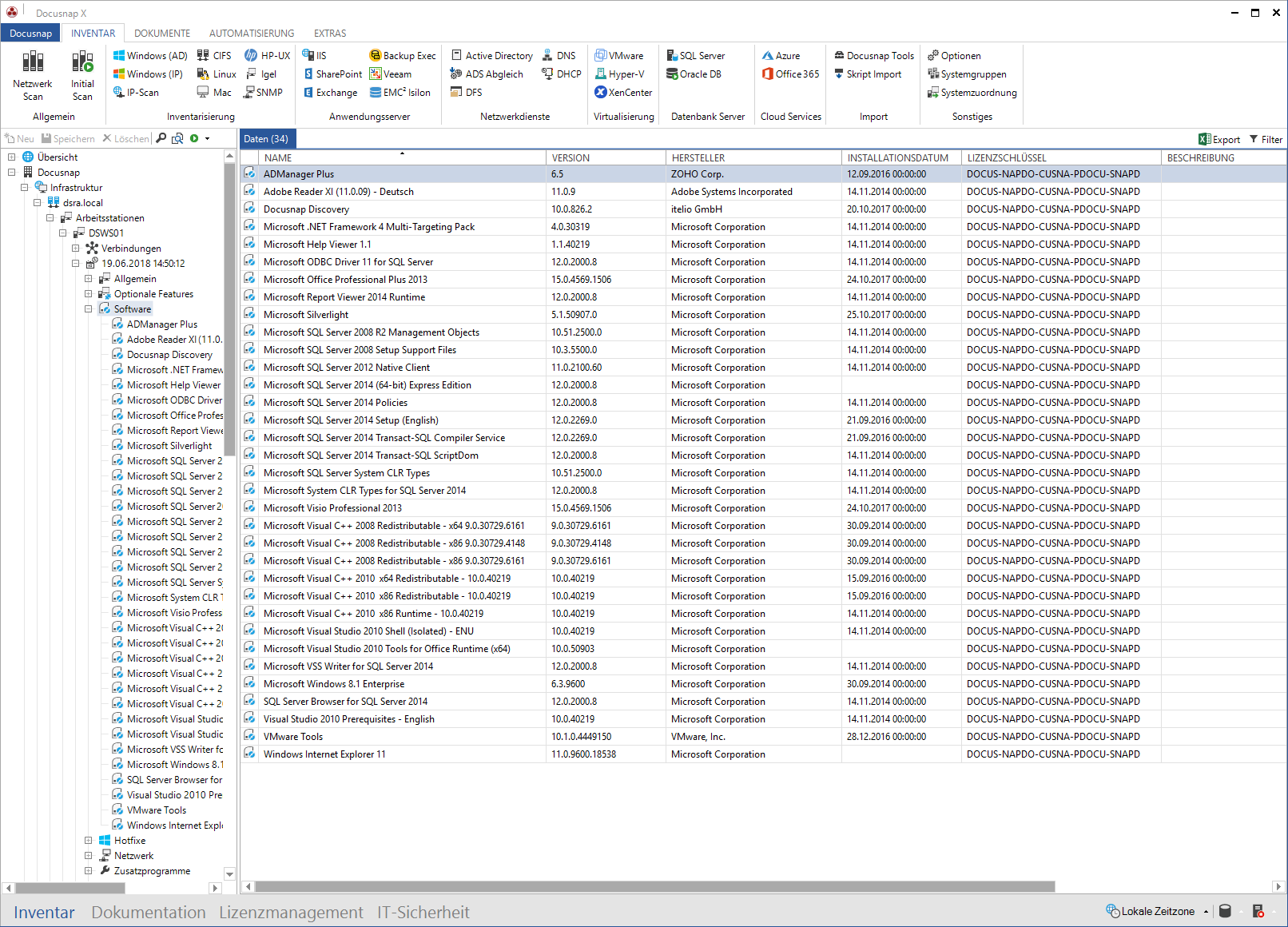Image resolution: width=1288 pixels, height=927 pixels.
Task: Go to Dokumentation module
Action: click(149, 913)
